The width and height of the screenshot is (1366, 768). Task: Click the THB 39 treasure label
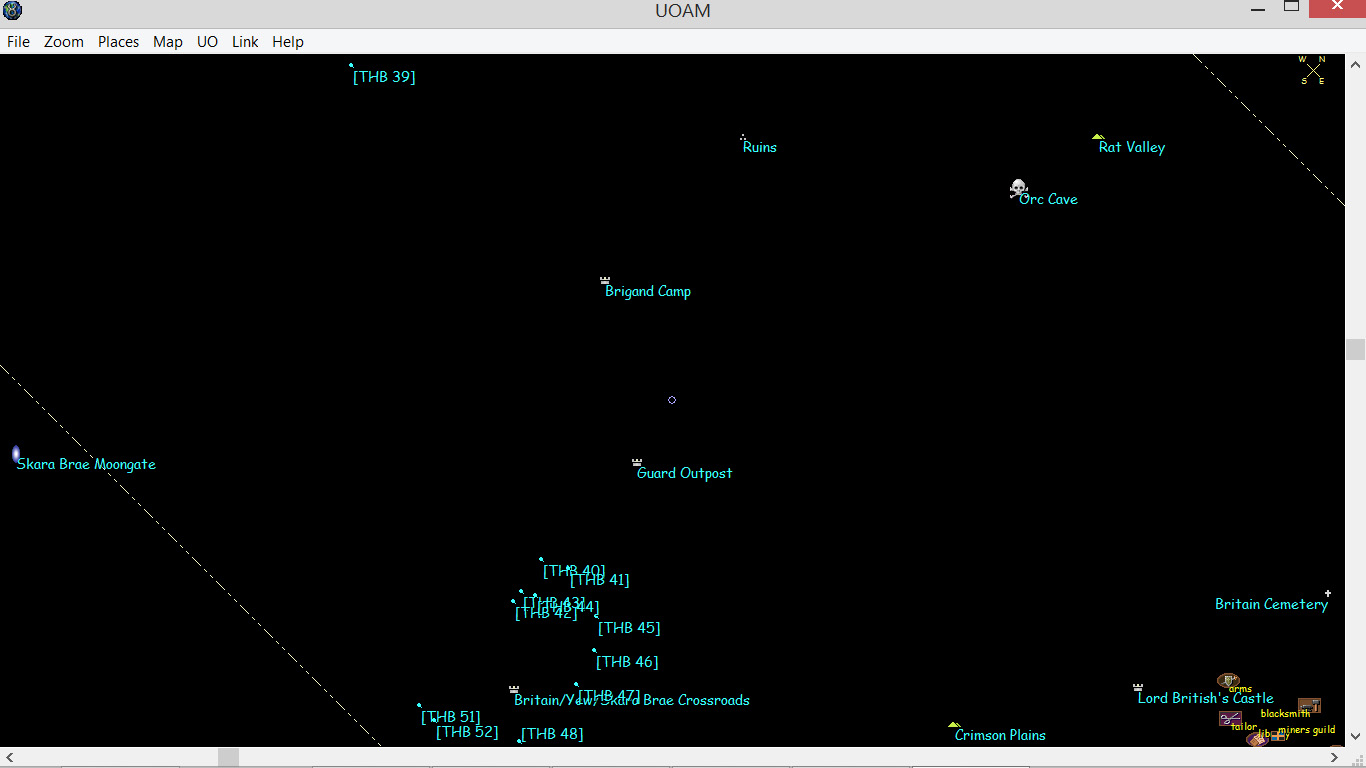tap(384, 77)
